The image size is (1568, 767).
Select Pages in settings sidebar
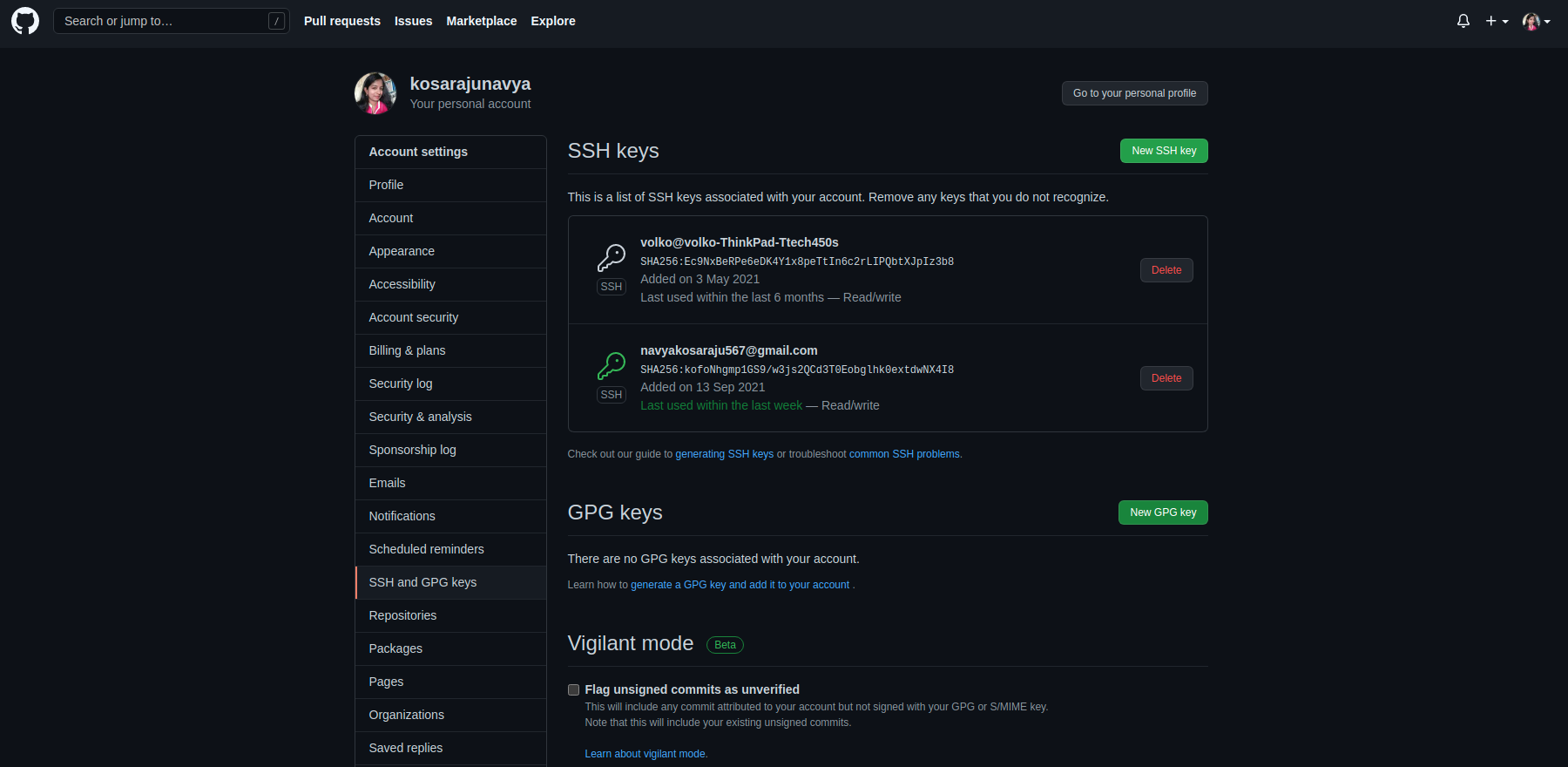click(x=450, y=682)
